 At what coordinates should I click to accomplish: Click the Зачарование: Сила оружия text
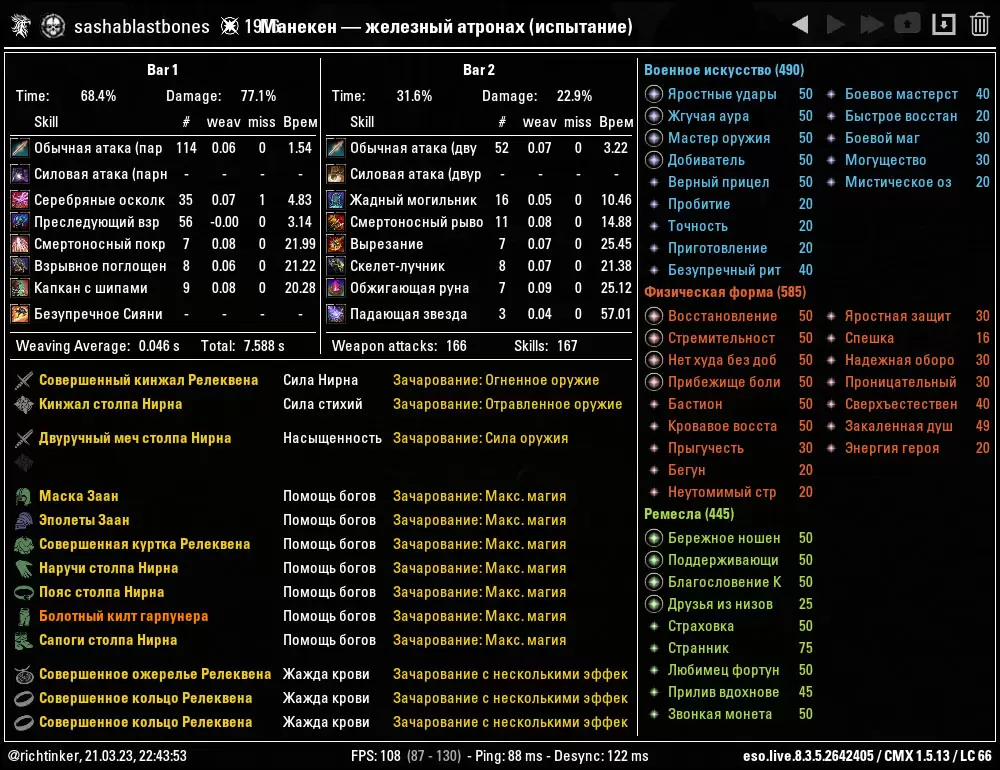tap(480, 438)
